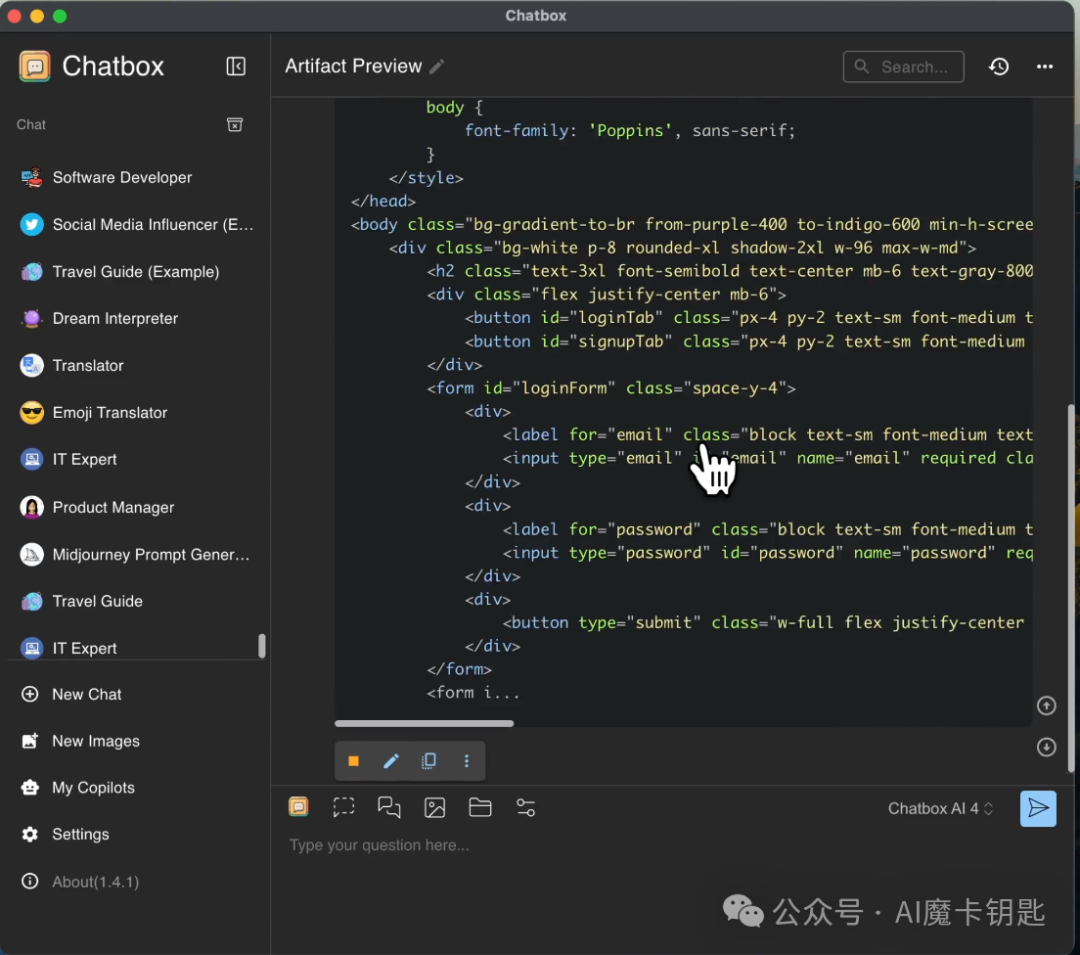Viewport: 1080px width, 955px height.
Task: Open the Chatbox AI 4 model selector
Action: point(938,808)
